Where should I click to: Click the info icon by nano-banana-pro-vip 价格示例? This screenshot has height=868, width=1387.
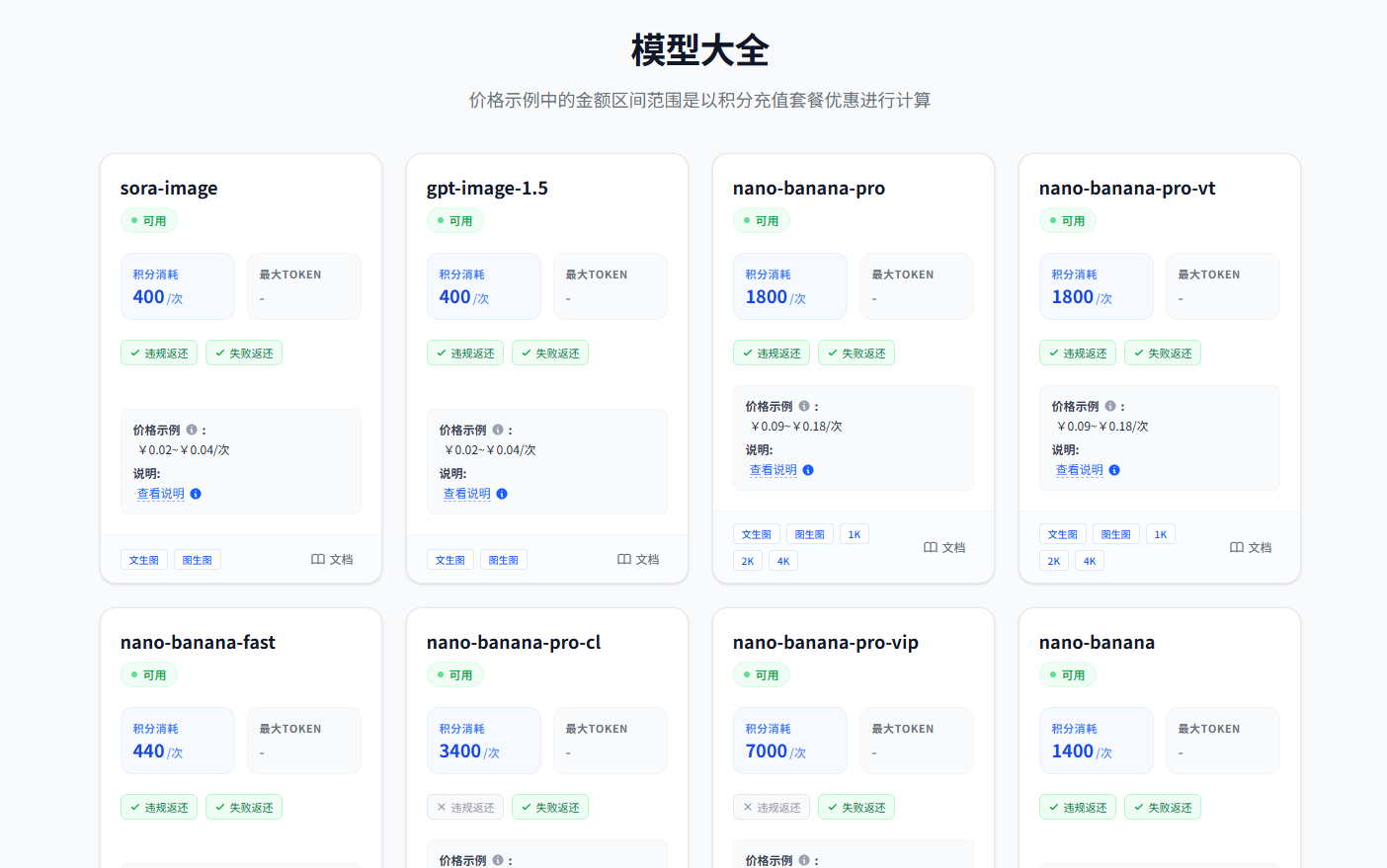click(804, 860)
